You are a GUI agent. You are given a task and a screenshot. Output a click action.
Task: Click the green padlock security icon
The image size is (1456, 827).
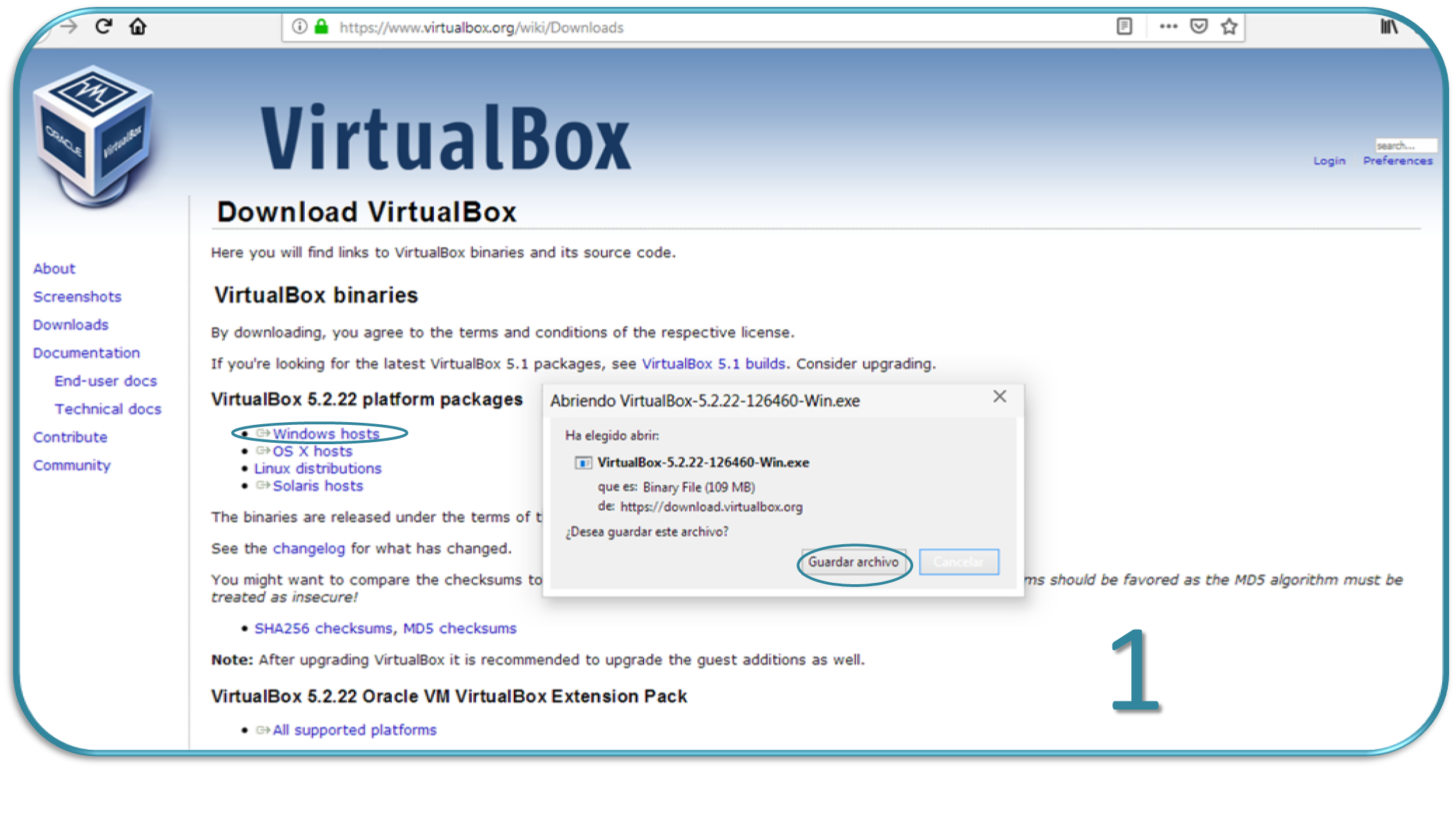pyautogui.click(x=321, y=27)
